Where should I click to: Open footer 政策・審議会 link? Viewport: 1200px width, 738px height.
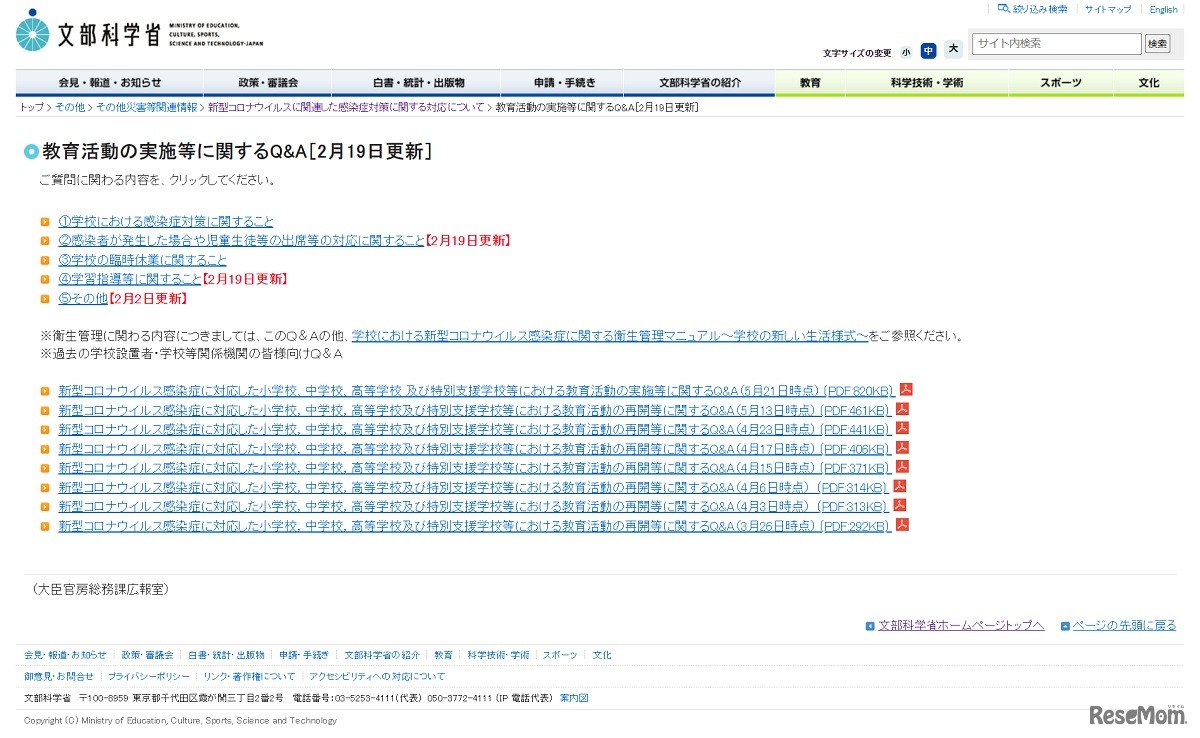tap(147, 655)
